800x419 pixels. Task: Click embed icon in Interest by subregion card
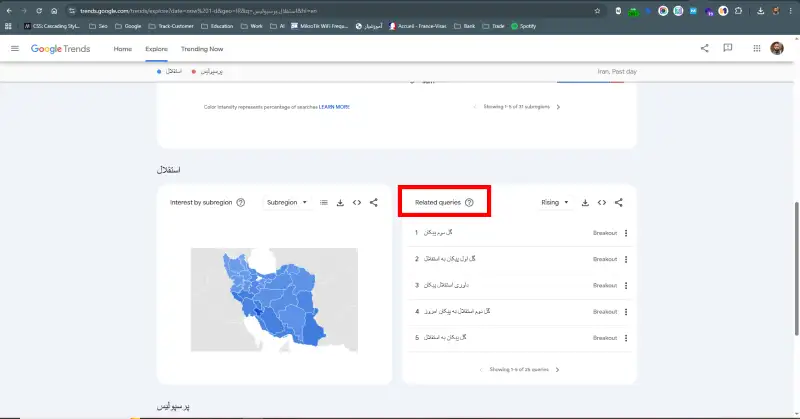[x=357, y=203]
